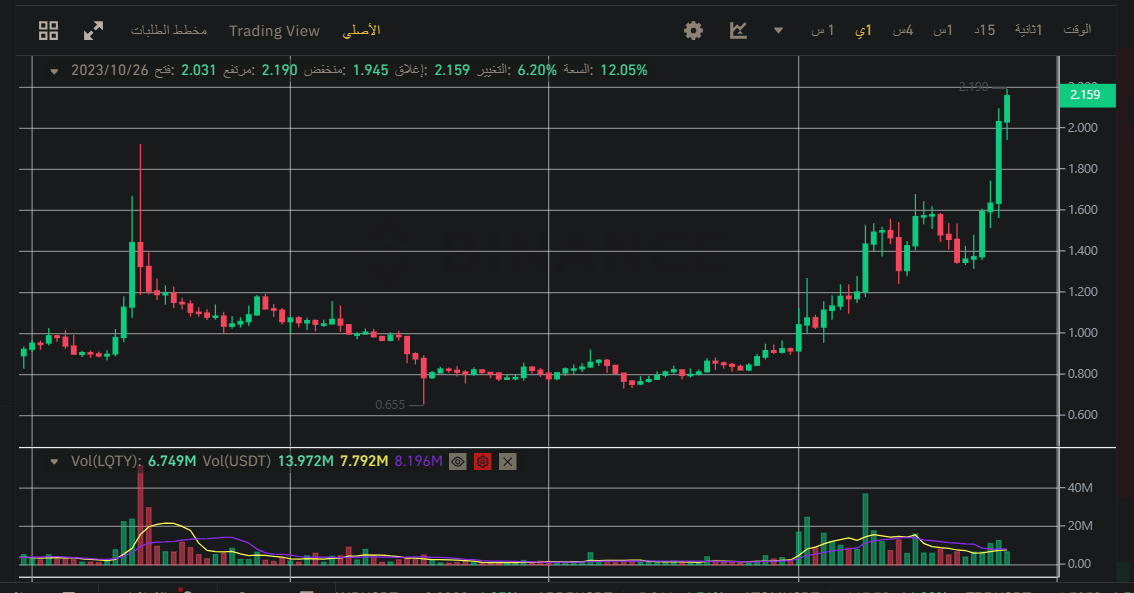Image resolution: width=1134 pixels, height=593 pixels.
Task: Select 1 س one-week interval
Action: [822, 30]
